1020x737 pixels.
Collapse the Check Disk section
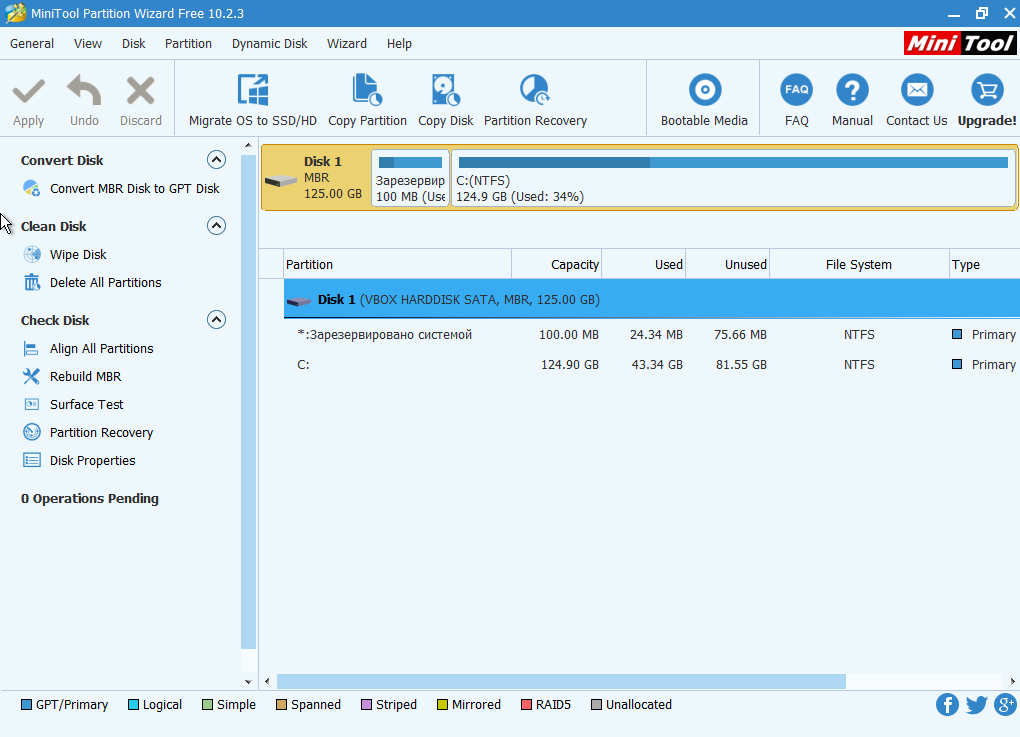(x=216, y=320)
